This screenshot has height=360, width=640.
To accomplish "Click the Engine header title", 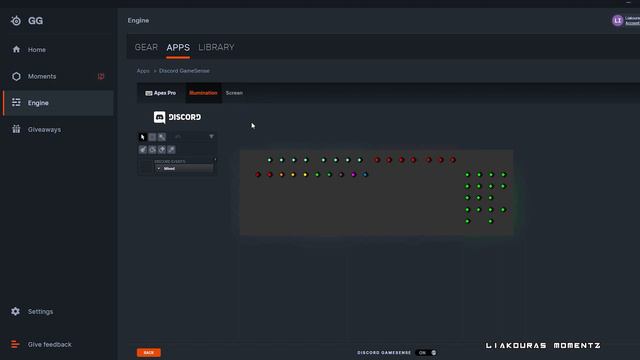I will click(138, 20).
